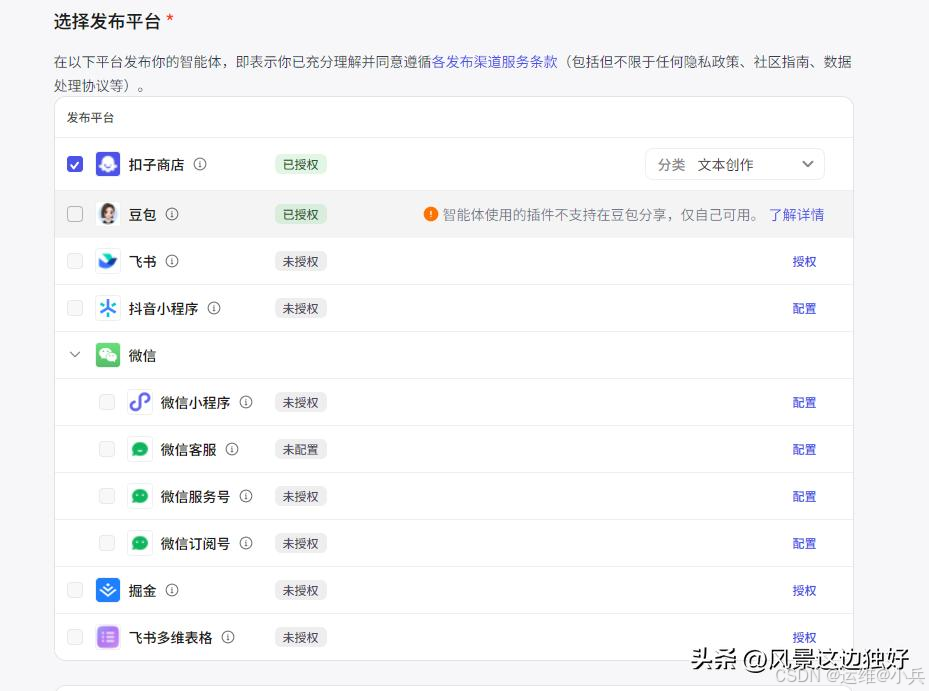929x691 pixels.
Task: Click the 抖音小程序 icon
Action: (107, 308)
